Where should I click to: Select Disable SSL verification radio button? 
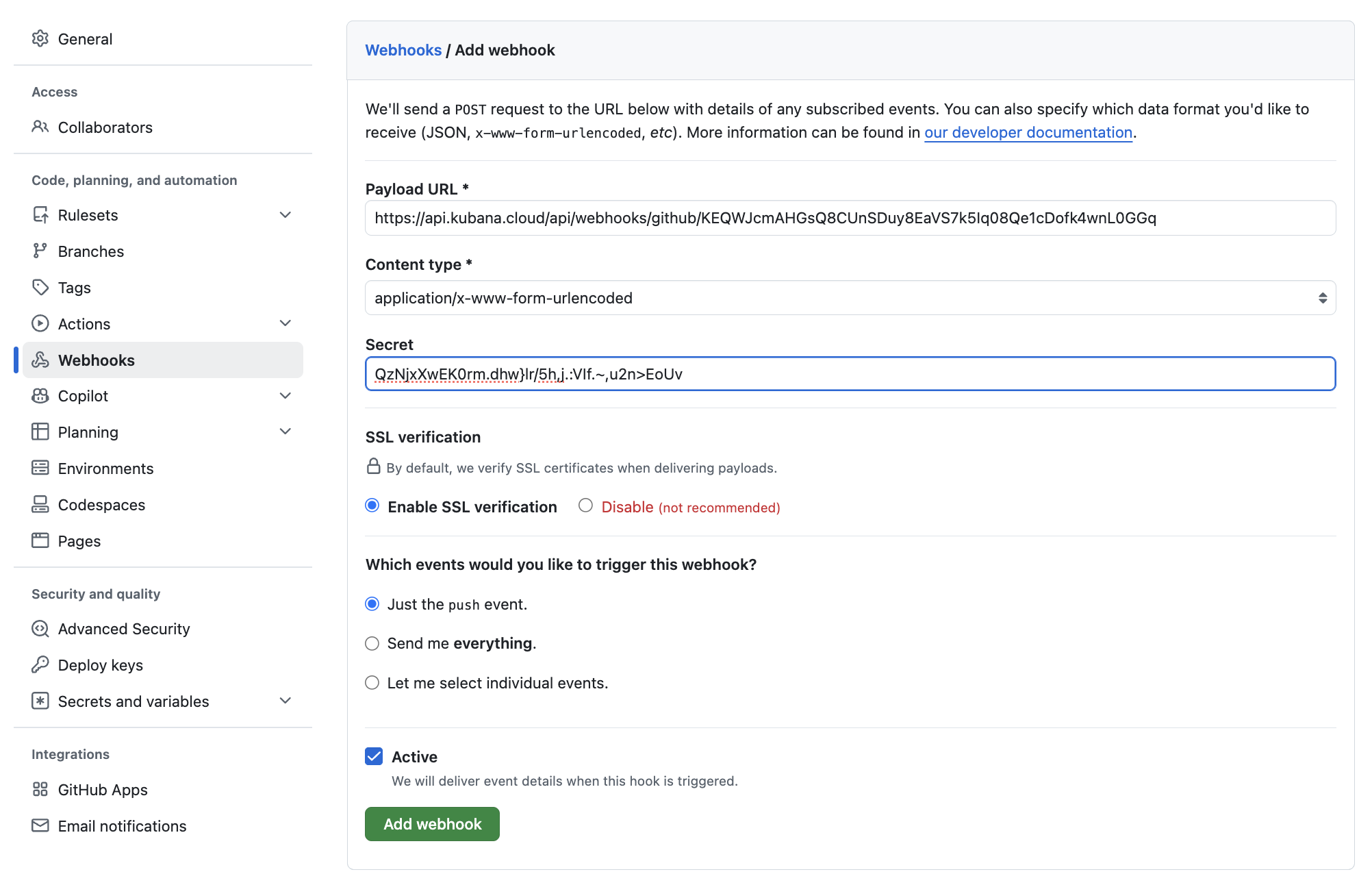585,506
